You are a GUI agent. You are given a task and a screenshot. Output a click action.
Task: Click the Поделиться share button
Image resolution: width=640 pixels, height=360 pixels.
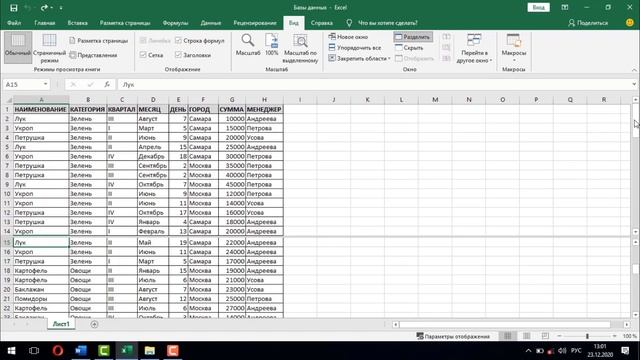tap(588, 23)
